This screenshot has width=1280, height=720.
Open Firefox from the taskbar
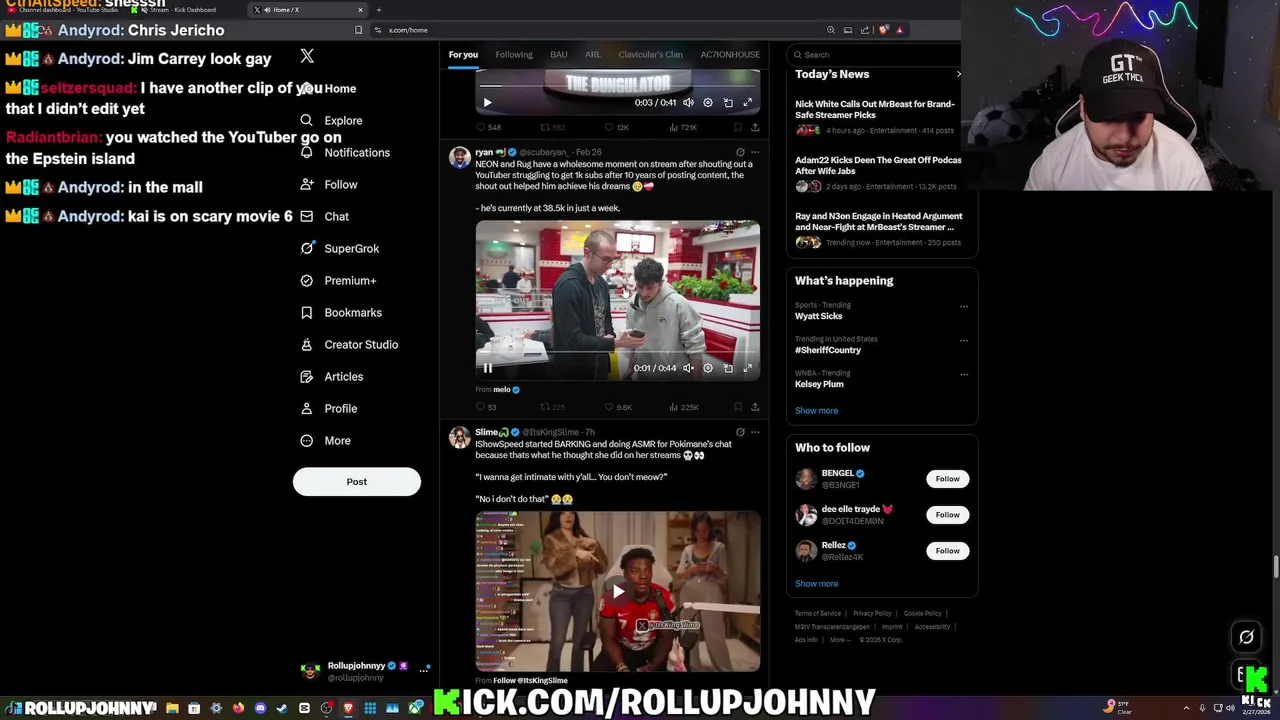click(x=238, y=708)
